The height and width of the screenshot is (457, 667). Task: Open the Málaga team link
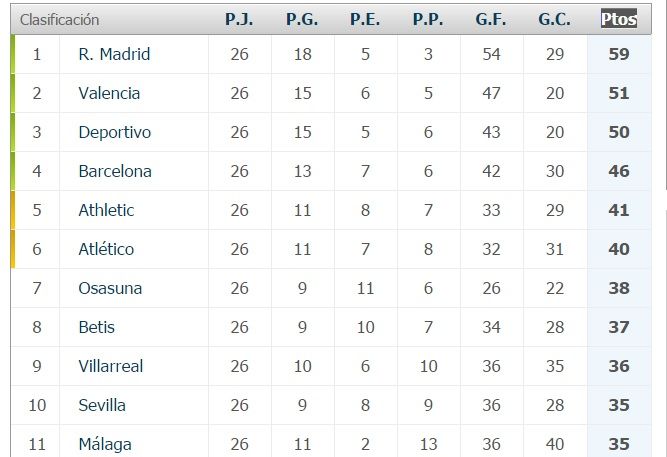[x=105, y=444]
